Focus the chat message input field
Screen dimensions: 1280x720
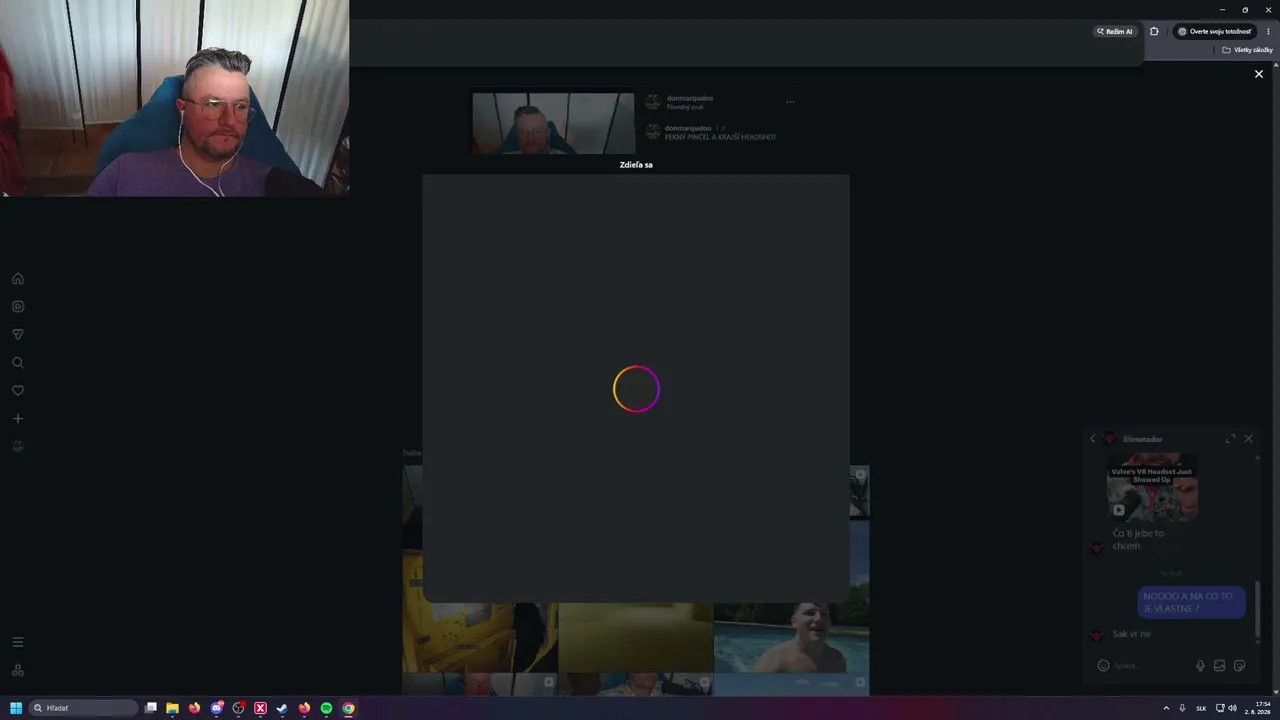pos(1150,666)
